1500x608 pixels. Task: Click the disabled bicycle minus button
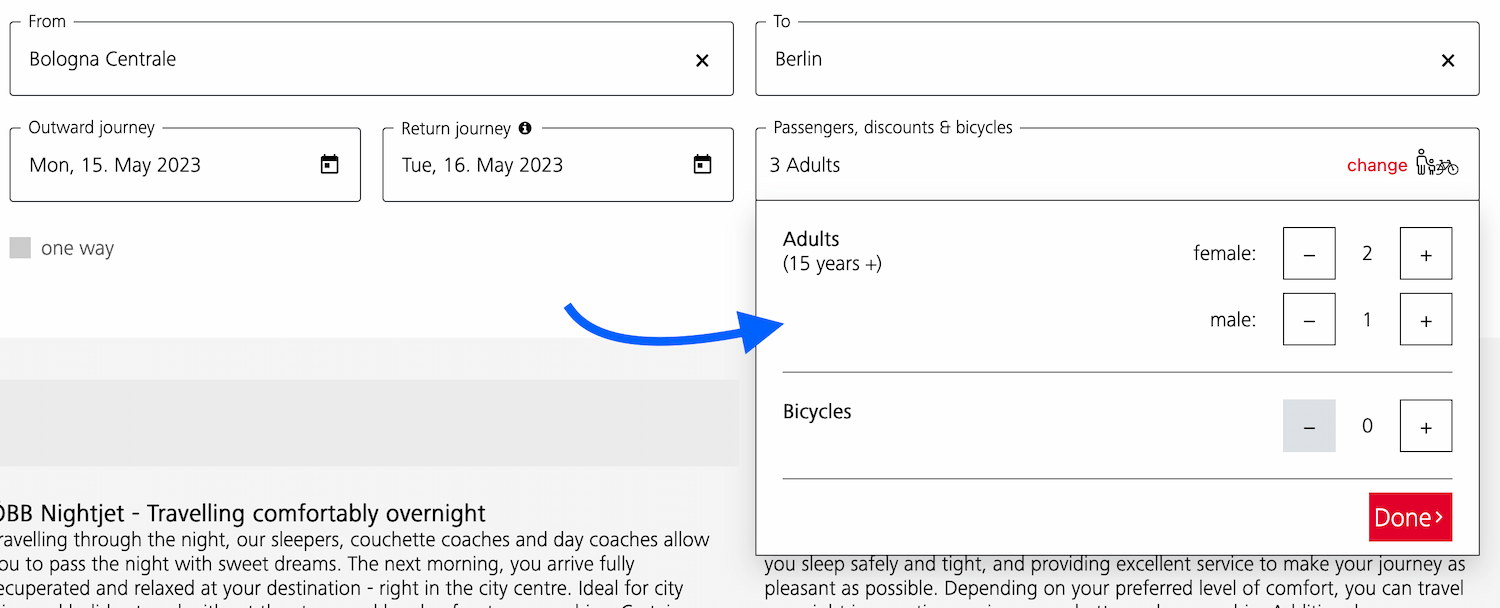[x=1309, y=426]
